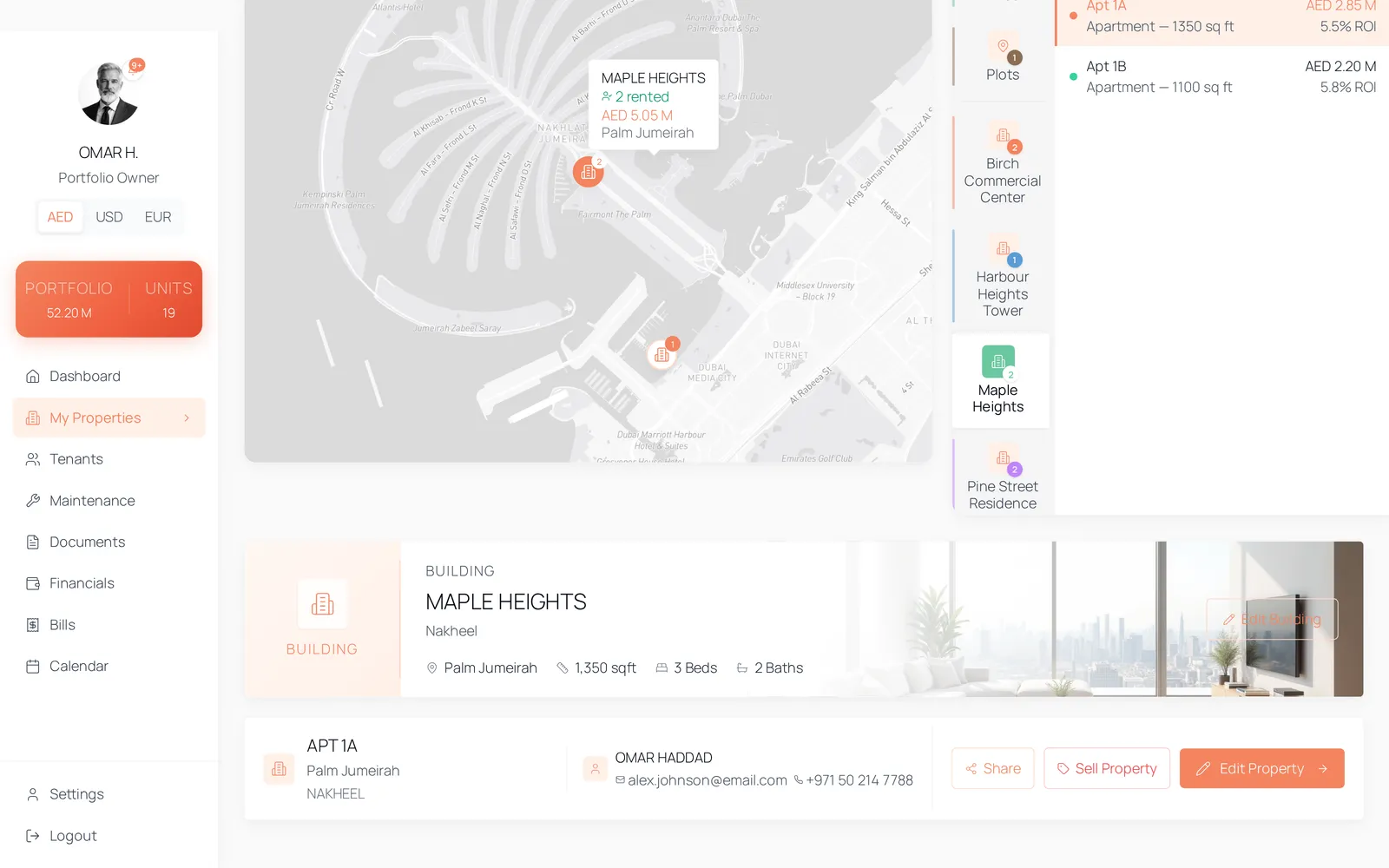The image size is (1389, 868).
Task: Click the Logout arrow icon
Action: pyautogui.click(x=33, y=836)
